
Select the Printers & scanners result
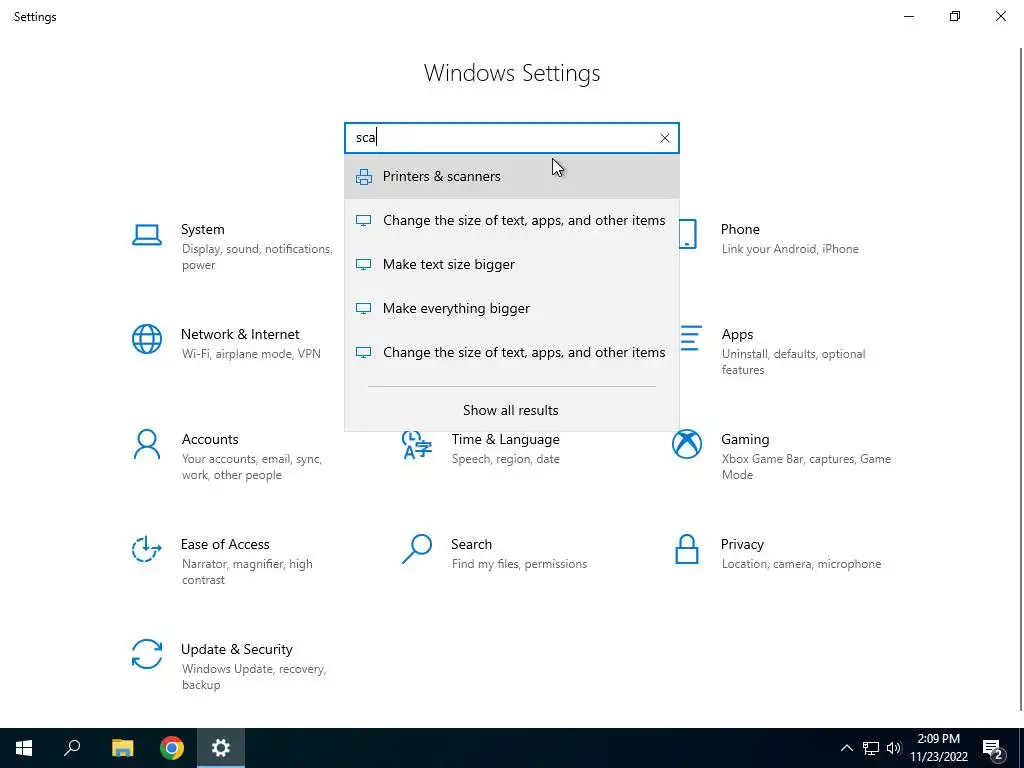[512, 176]
